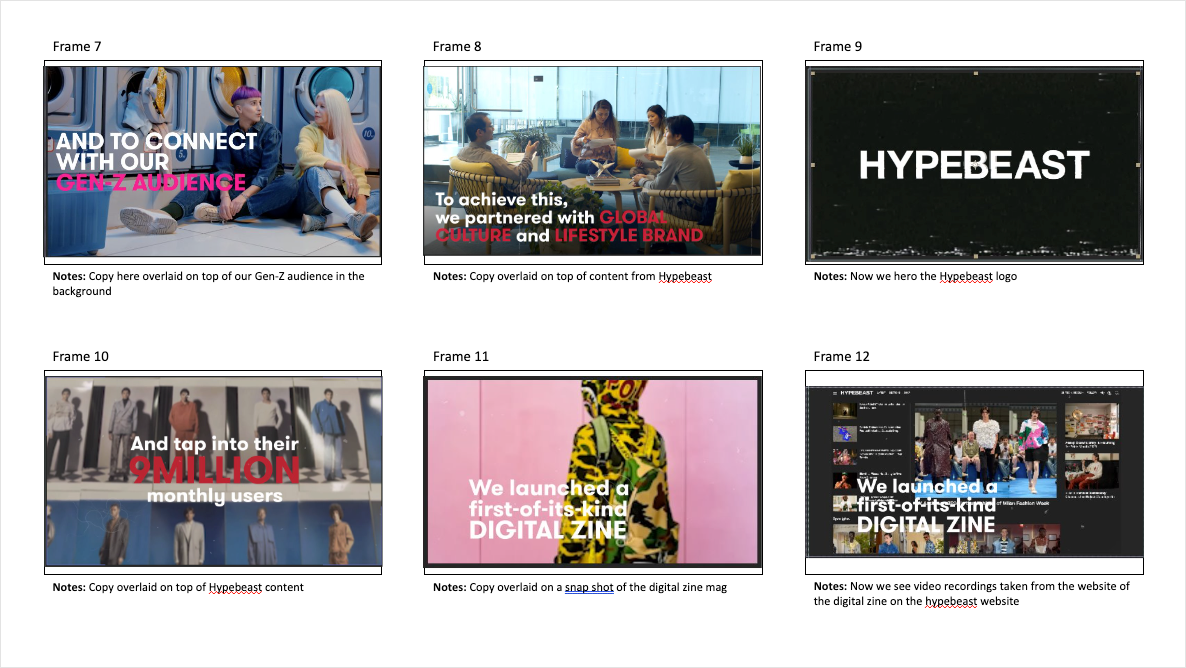Click the "Frame 9" title label

pos(838,46)
